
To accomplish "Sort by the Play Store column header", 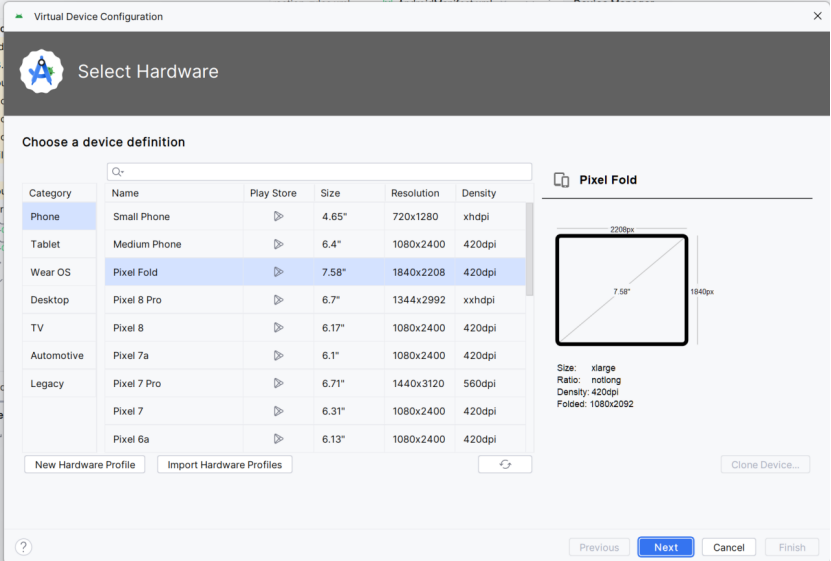I will click(x=279, y=193).
